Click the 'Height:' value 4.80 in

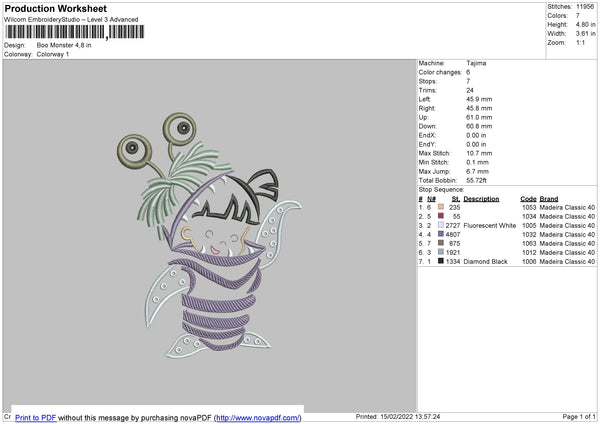click(585, 24)
